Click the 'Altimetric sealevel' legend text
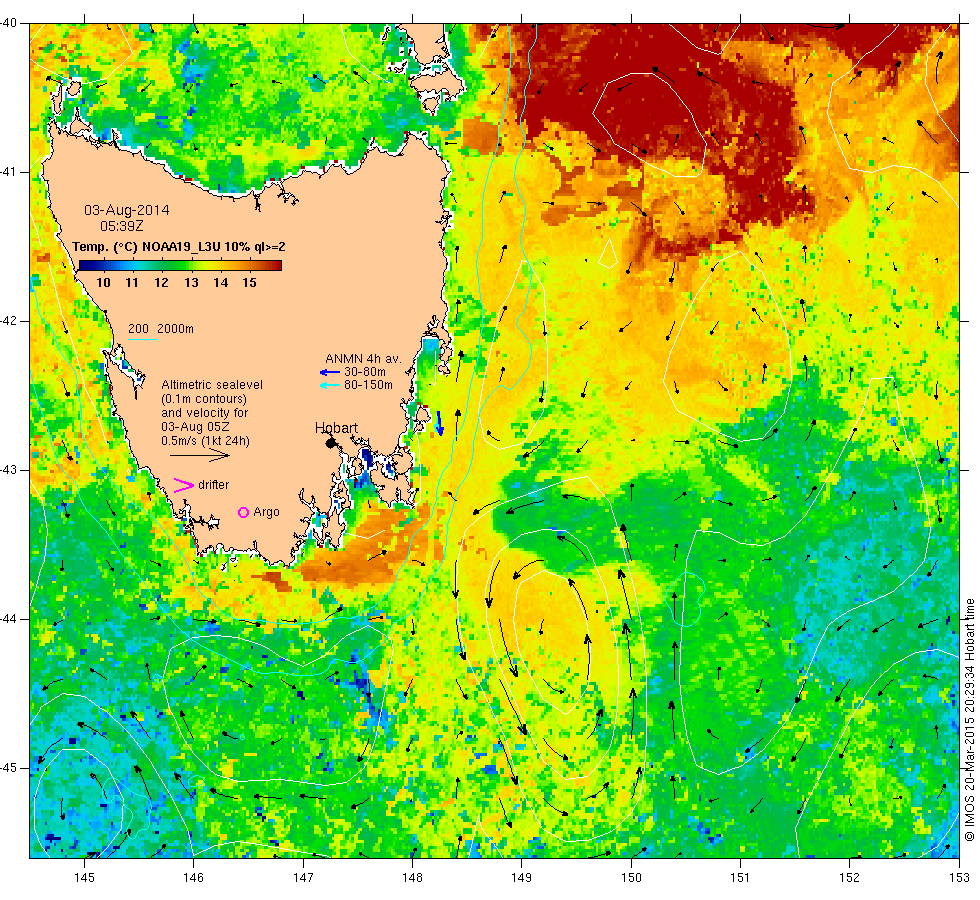 [x=212, y=385]
